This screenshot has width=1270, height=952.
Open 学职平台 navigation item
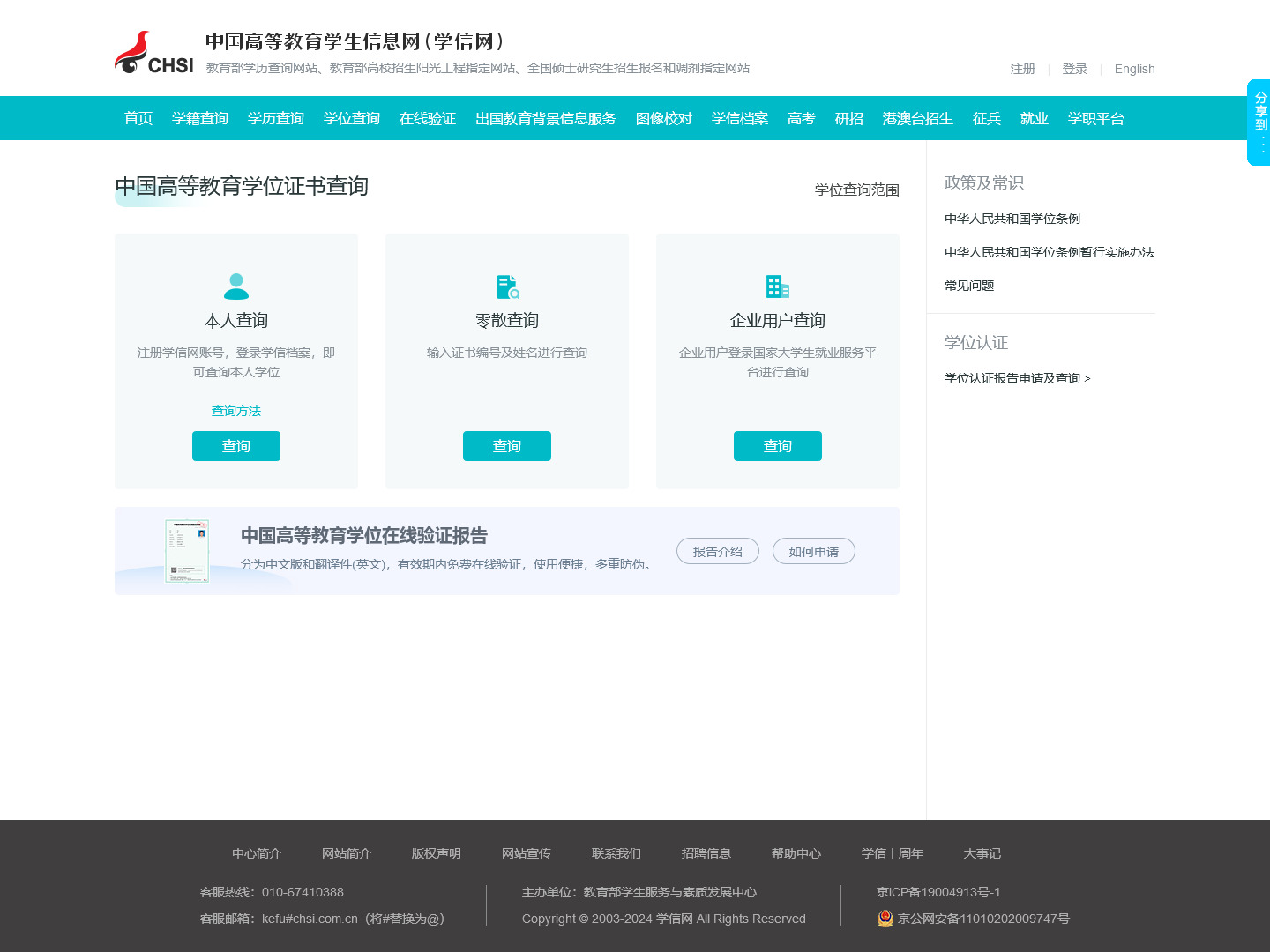1096,118
